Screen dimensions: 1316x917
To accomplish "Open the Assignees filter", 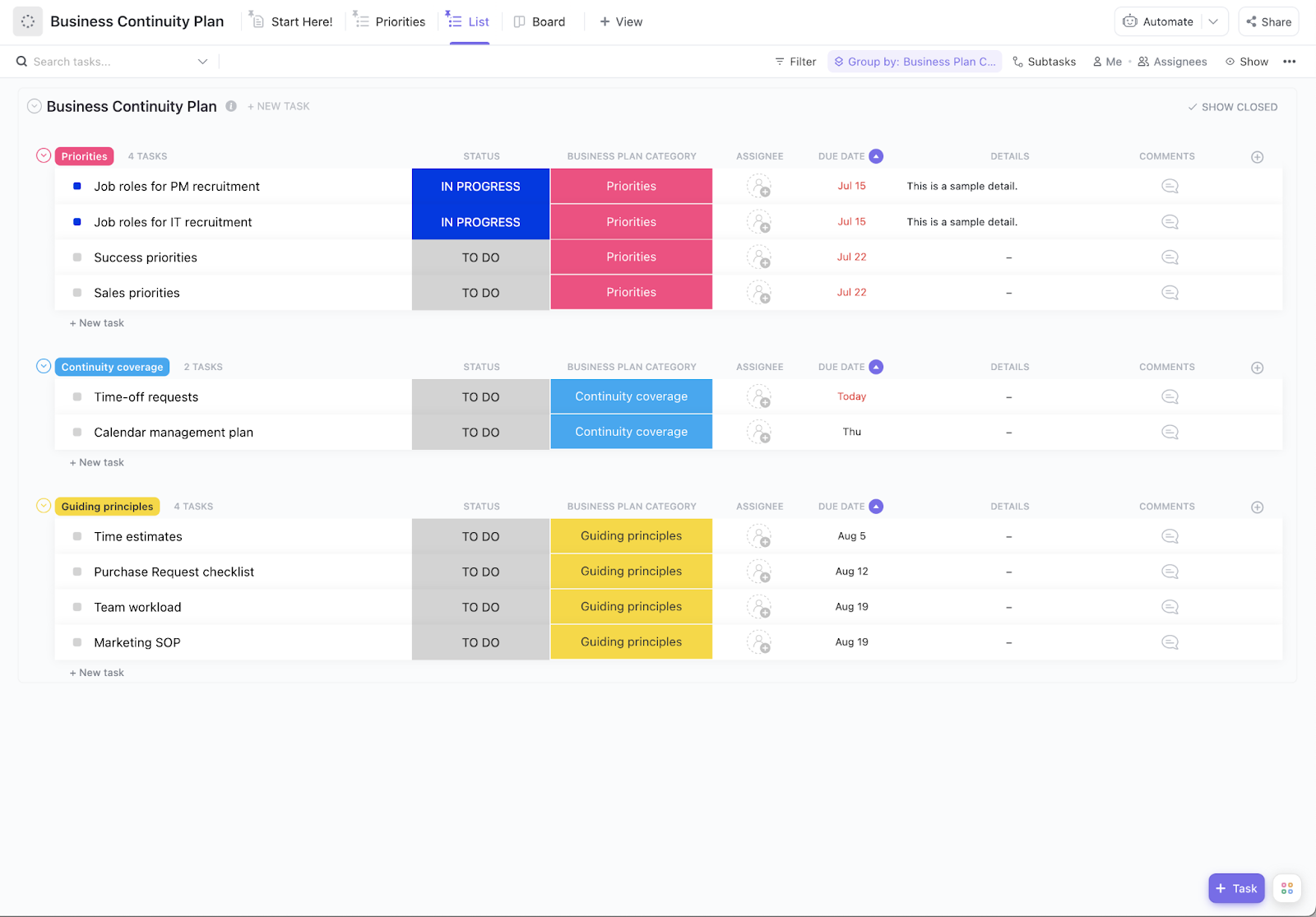I will pos(1172,61).
